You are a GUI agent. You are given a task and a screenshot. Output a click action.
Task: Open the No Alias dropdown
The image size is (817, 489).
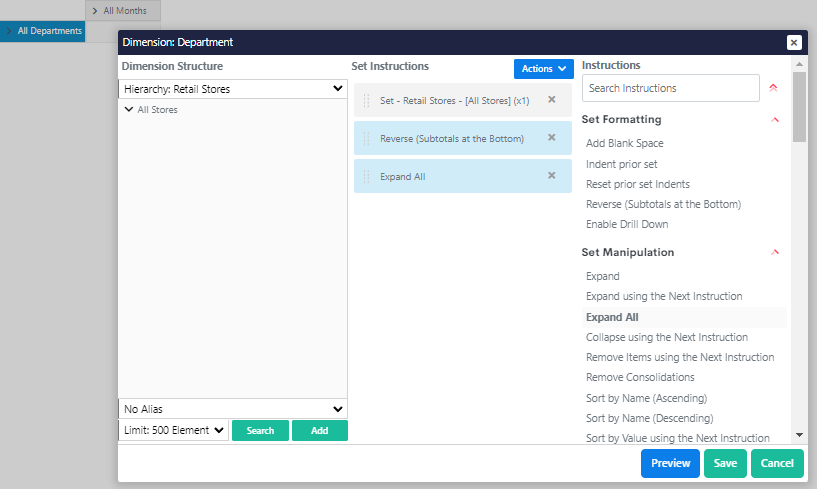coord(232,409)
